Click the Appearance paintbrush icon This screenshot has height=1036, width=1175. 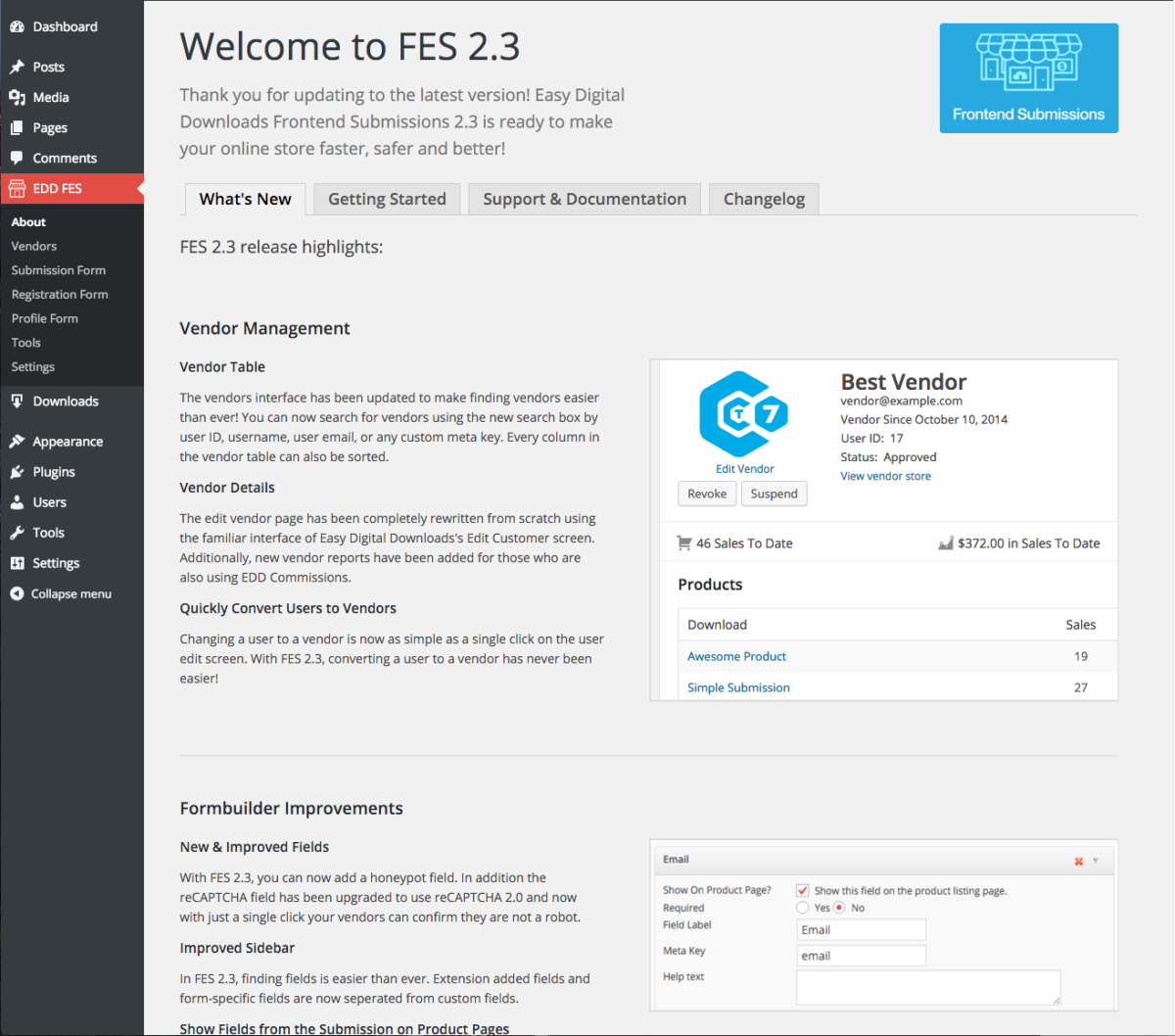(x=17, y=442)
